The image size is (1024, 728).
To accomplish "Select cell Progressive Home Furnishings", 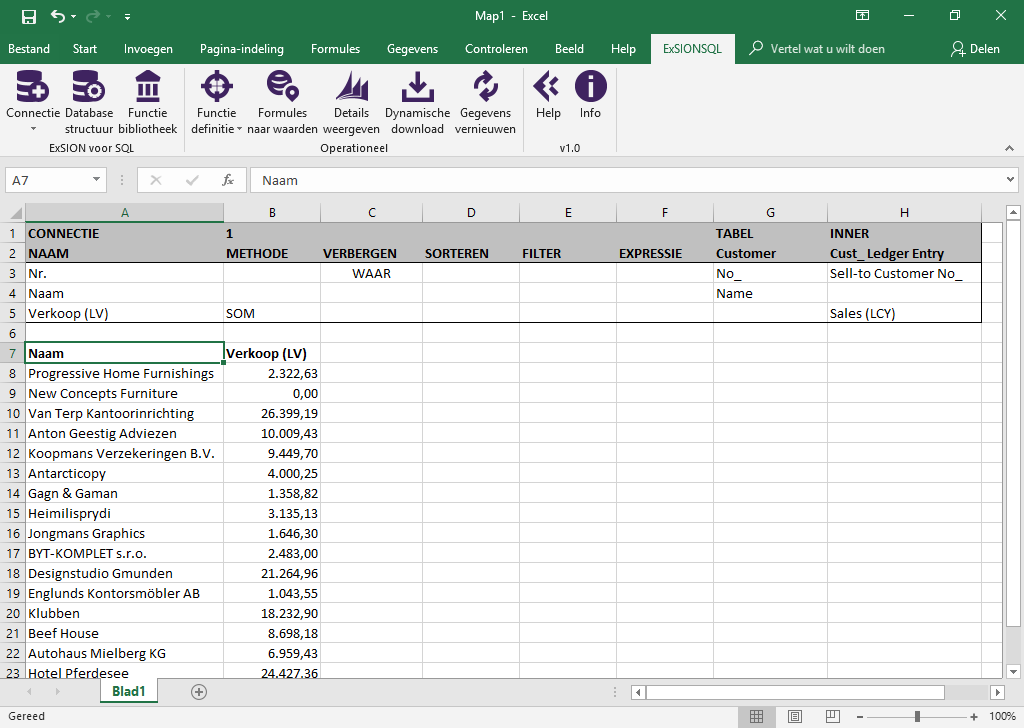I will (125, 373).
